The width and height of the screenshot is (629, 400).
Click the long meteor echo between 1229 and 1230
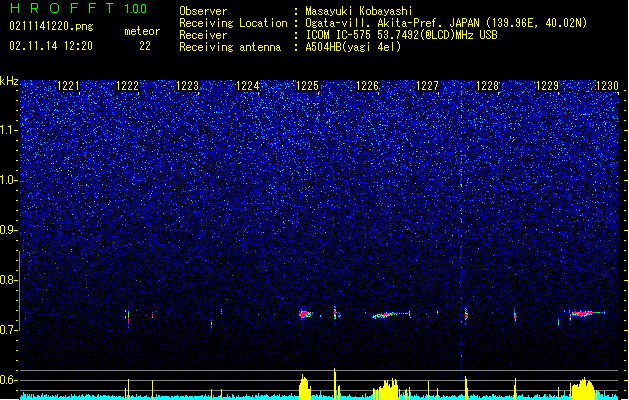tap(586, 313)
